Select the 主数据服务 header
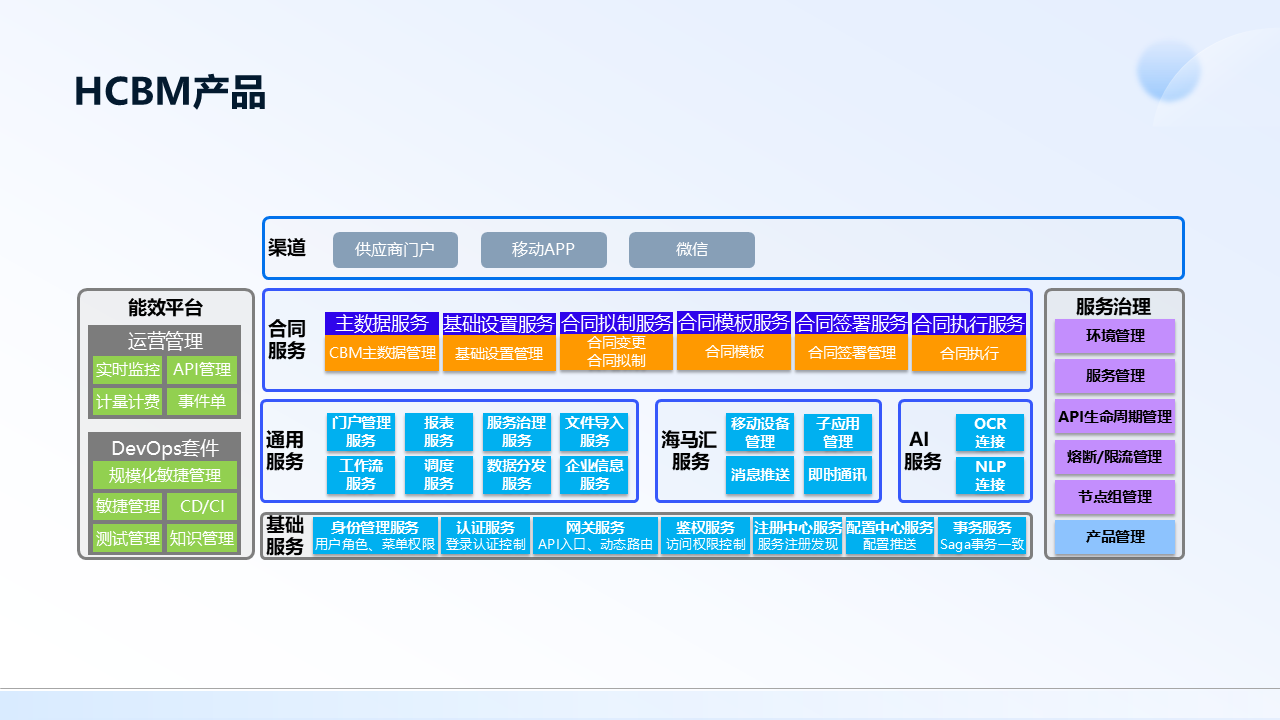Viewport: 1280px width, 720px height. pos(381,324)
